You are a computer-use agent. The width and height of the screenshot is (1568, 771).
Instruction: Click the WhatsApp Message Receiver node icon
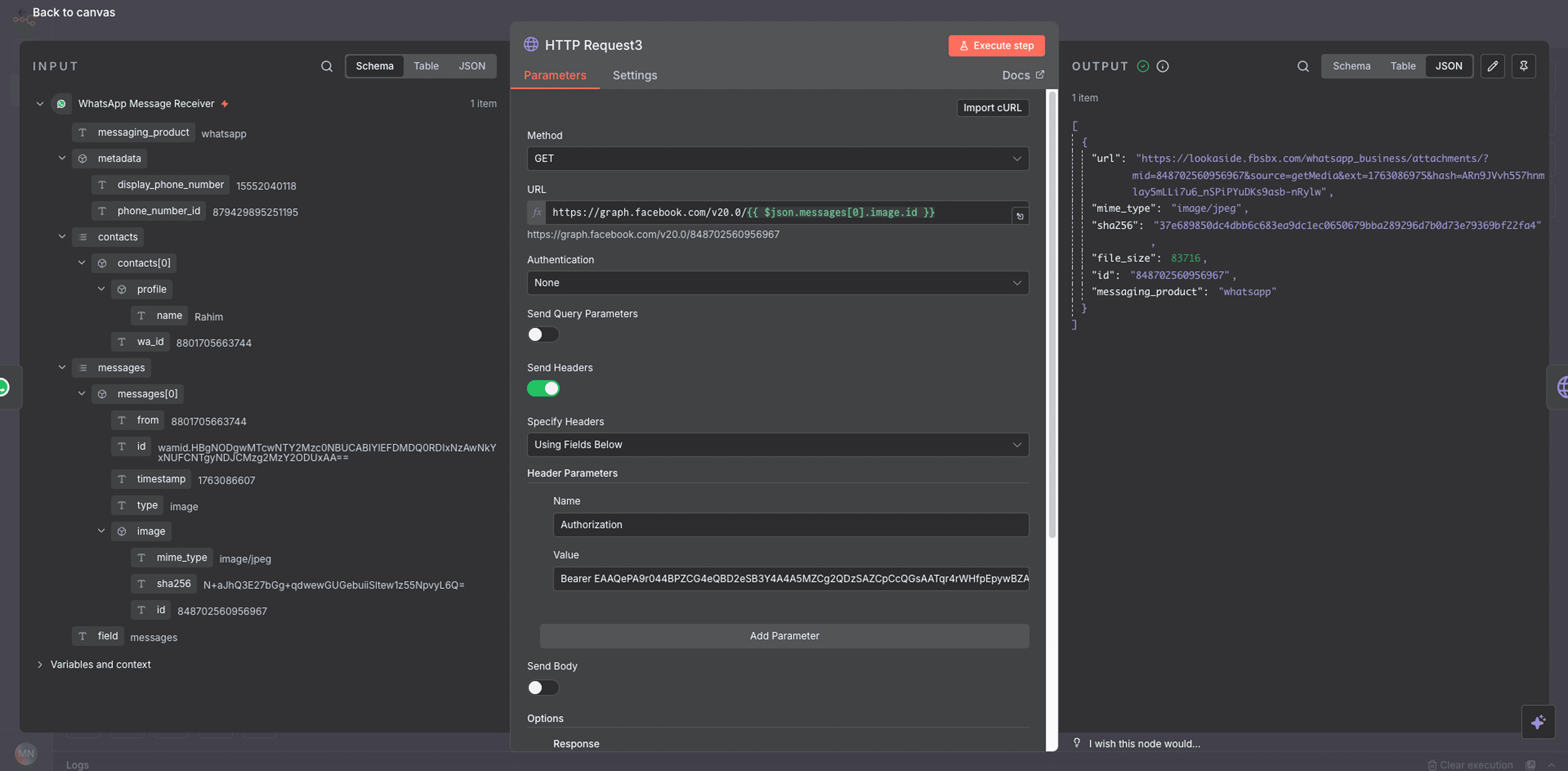(61, 104)
